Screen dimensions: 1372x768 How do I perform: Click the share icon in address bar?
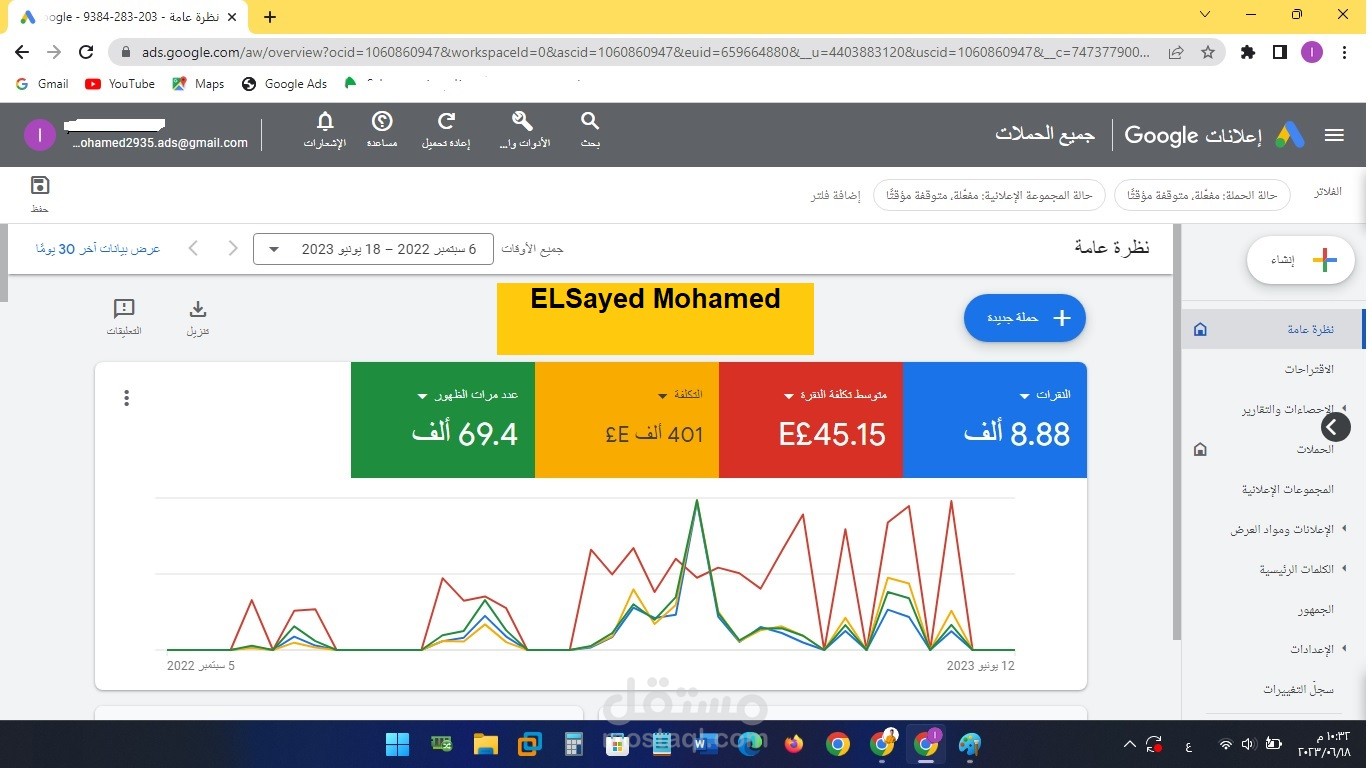[x=1176, y=52]
